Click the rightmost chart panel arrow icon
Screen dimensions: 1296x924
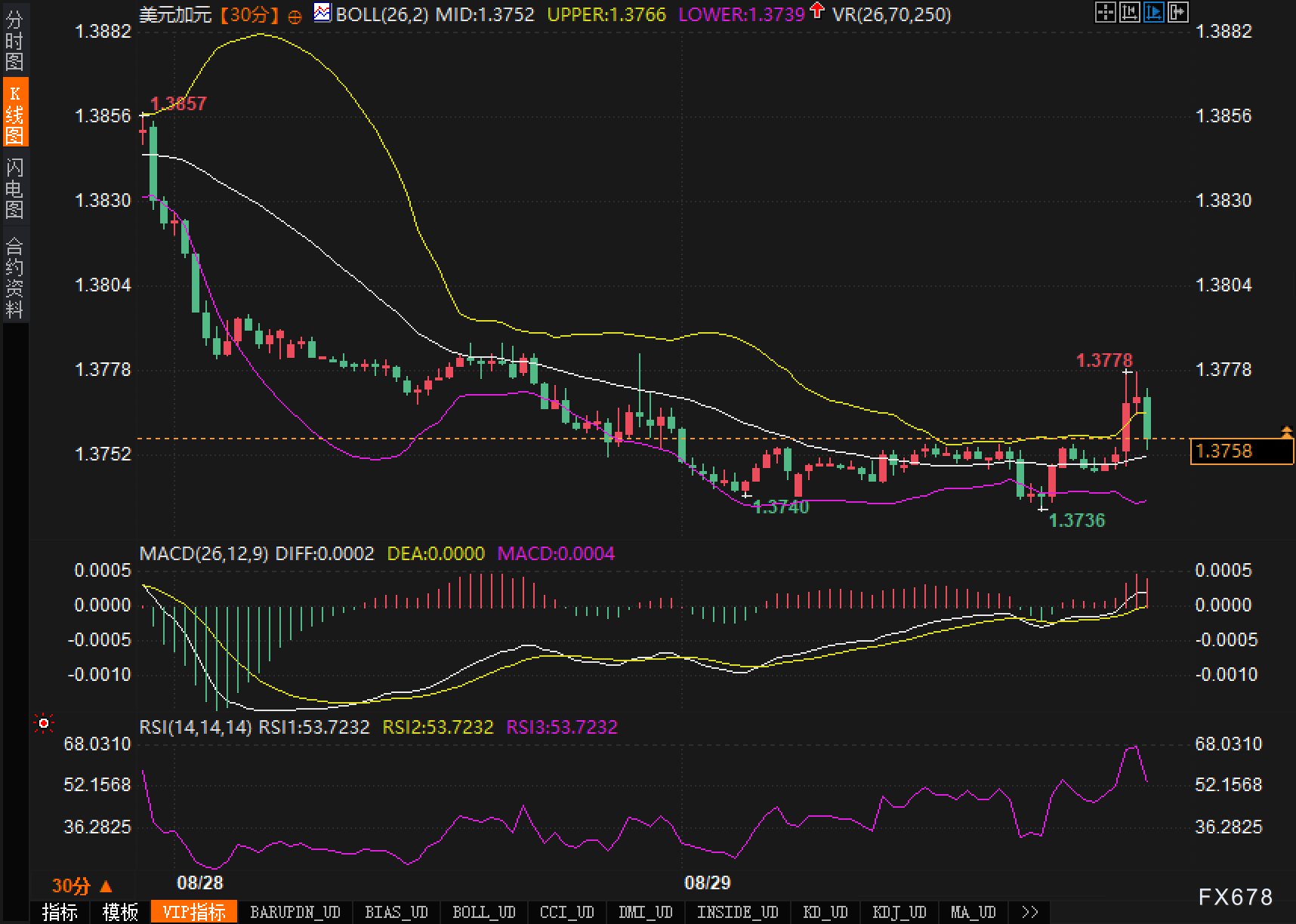[x=1177, y=12]
